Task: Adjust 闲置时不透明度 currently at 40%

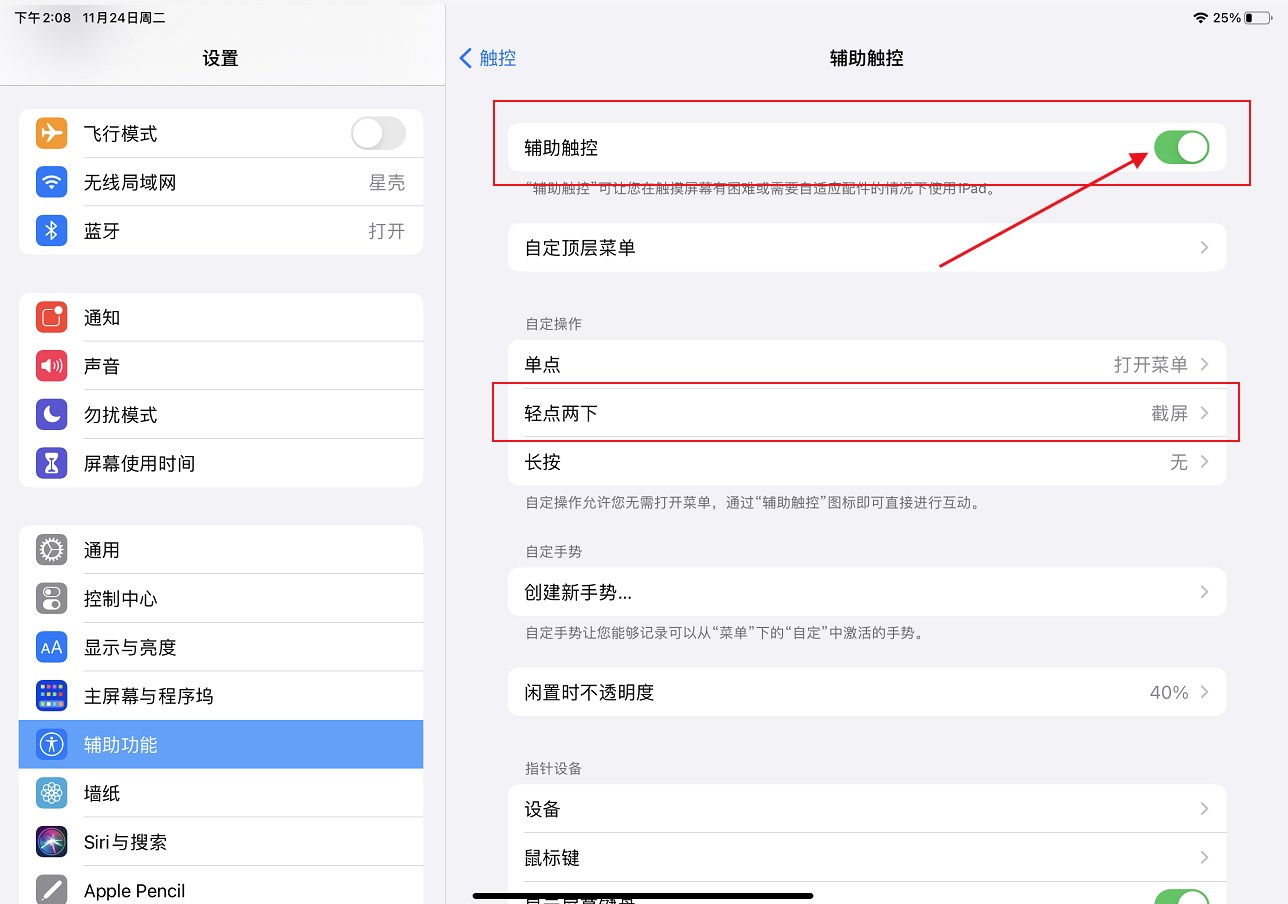Action: pos(866,691)
